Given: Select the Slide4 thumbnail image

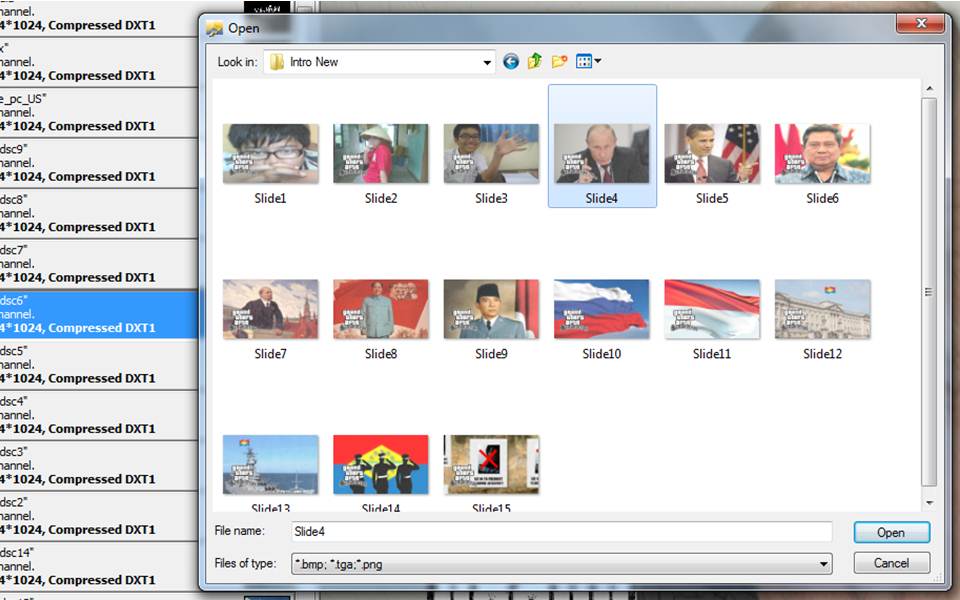Looking at the screenshot, I should [x=602, y=154].
